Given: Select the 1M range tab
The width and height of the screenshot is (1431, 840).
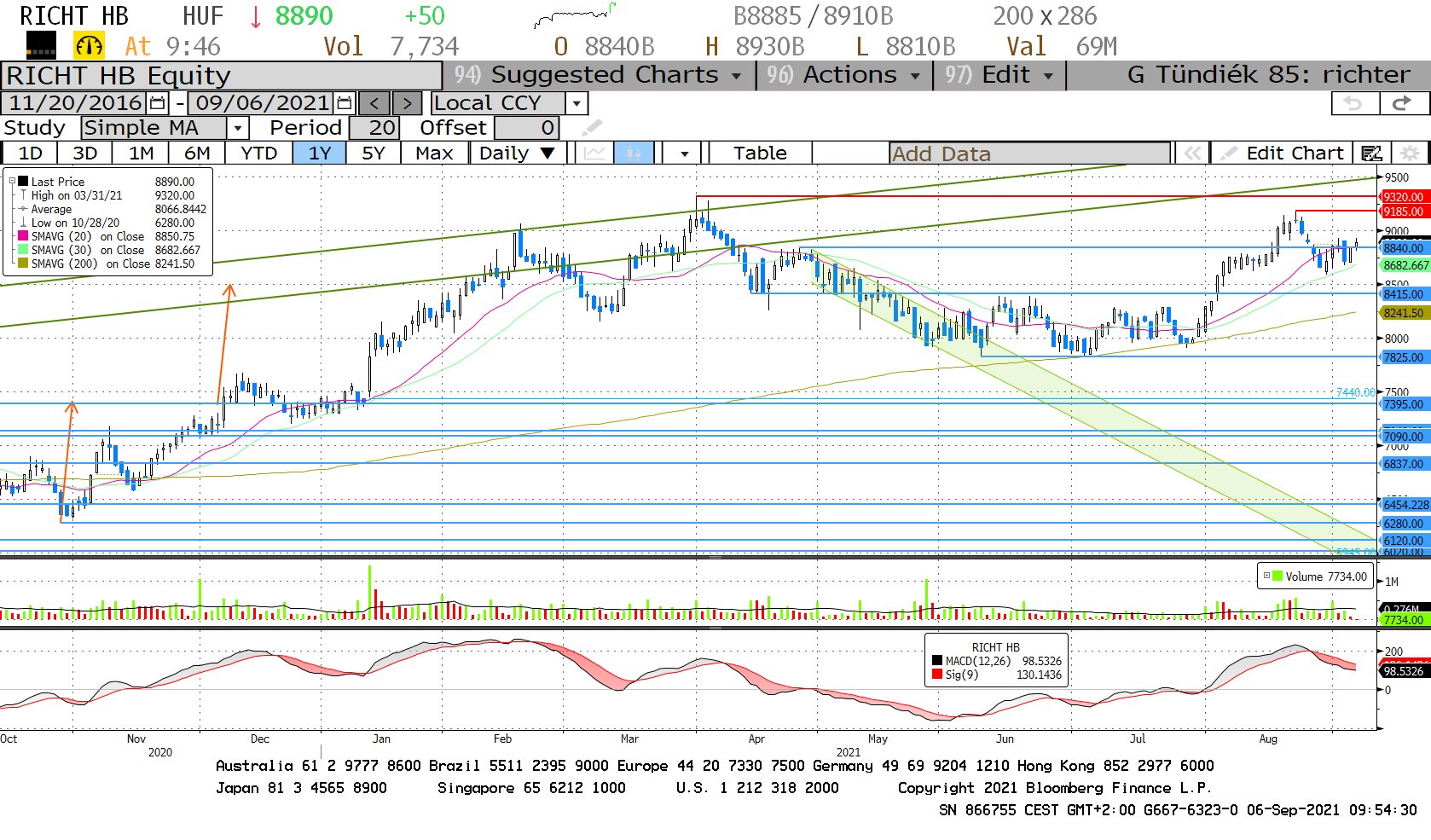Looking at the screenshot, I should (x=142, y=154).
